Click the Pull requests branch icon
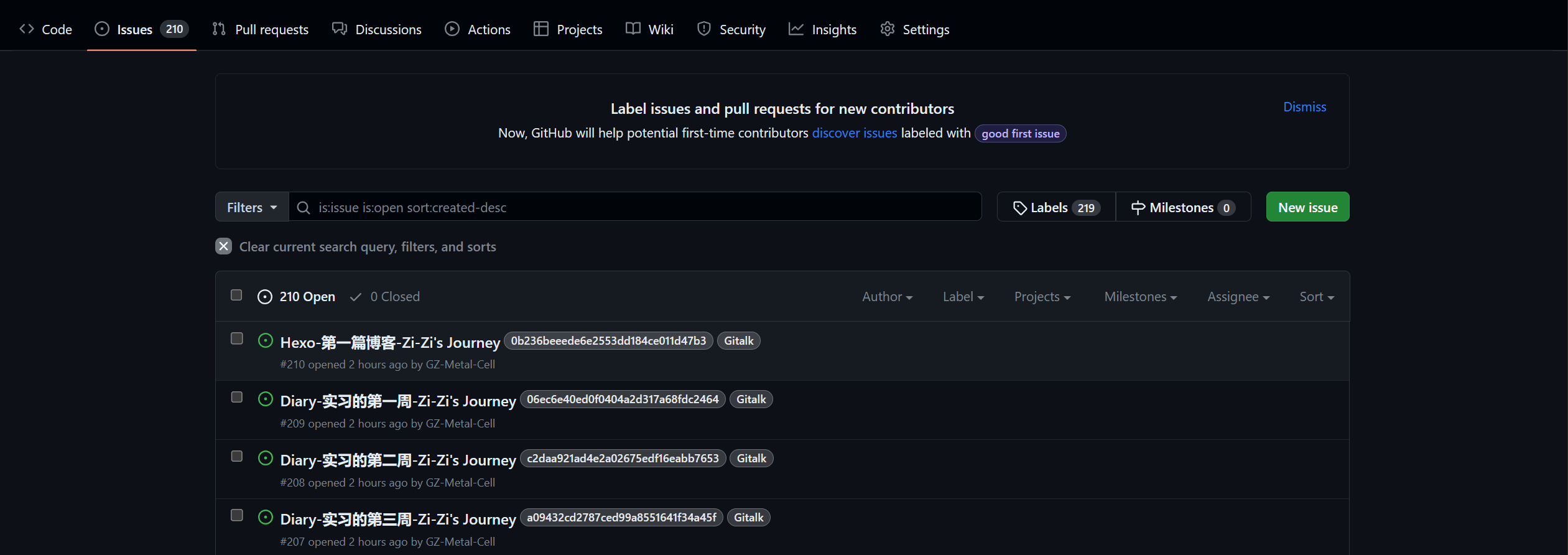 [219, 29]
